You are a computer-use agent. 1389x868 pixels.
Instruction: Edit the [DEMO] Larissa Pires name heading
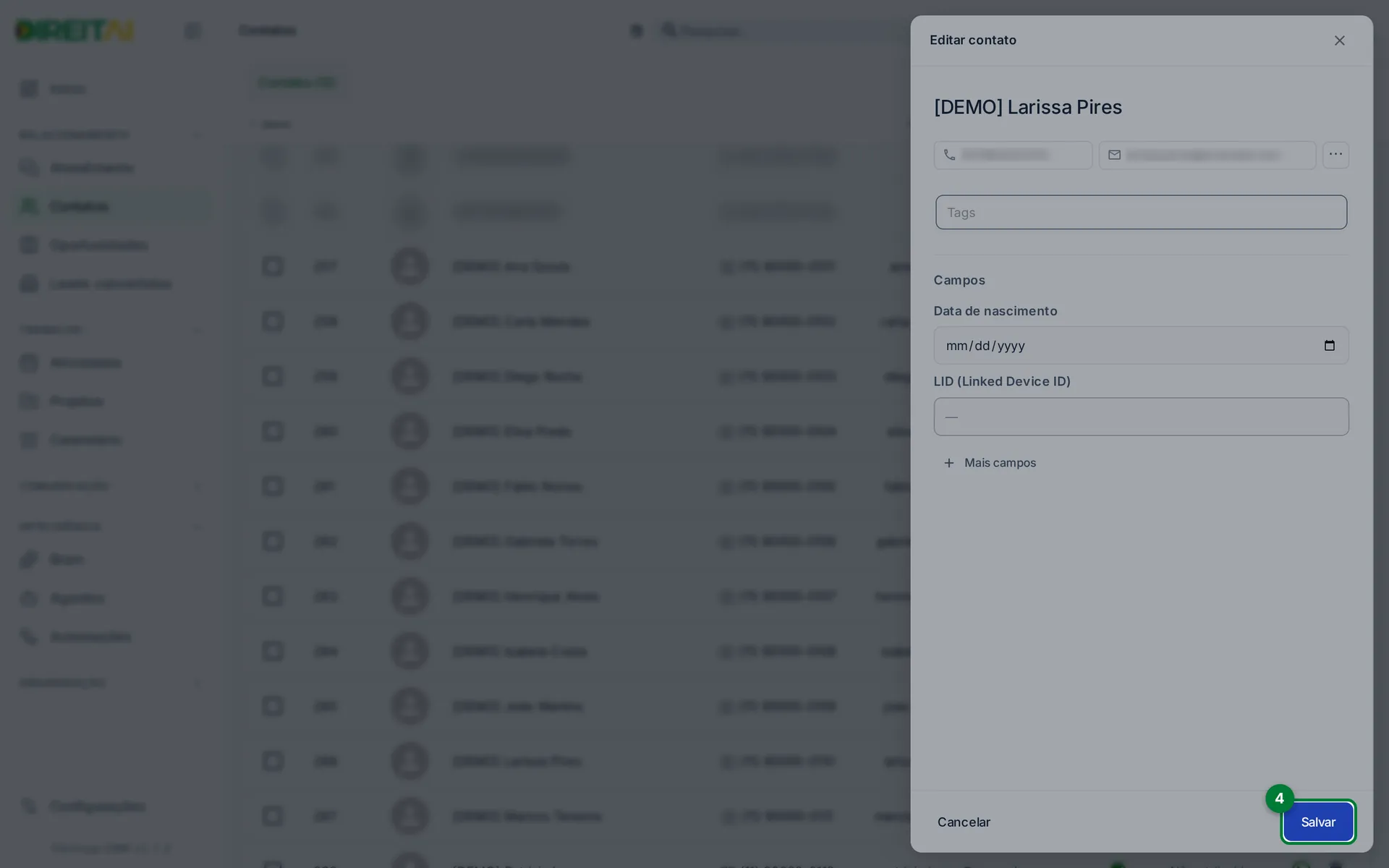[x=1027, y=107]
